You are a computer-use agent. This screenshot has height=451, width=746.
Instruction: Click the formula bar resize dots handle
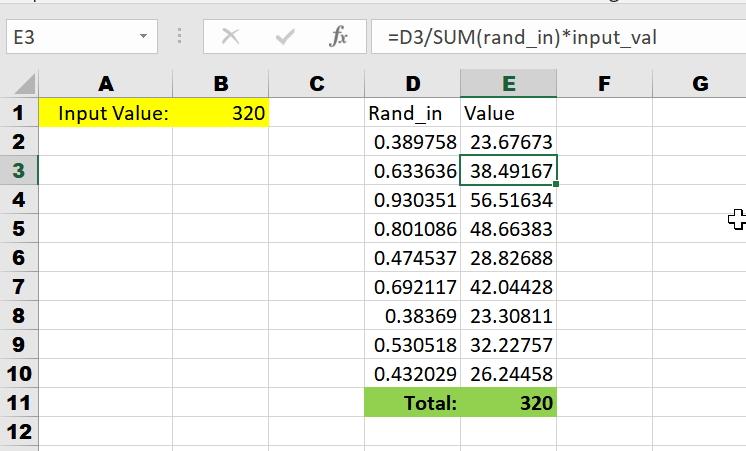click(x=179, y=36)
